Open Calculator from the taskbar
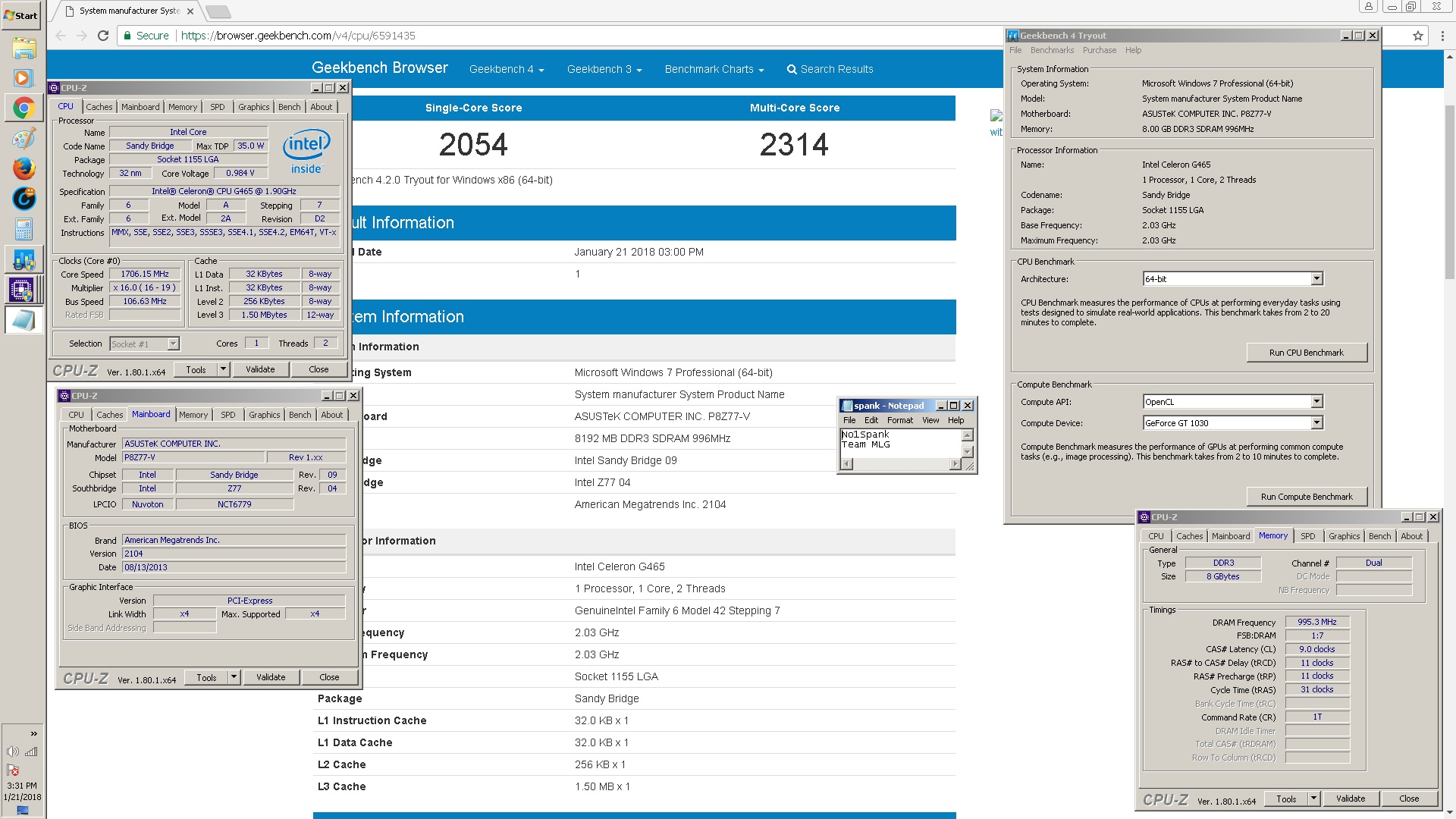Viewport: 1456px width, 819px height. pyautogui.click(x=24, y=229)
